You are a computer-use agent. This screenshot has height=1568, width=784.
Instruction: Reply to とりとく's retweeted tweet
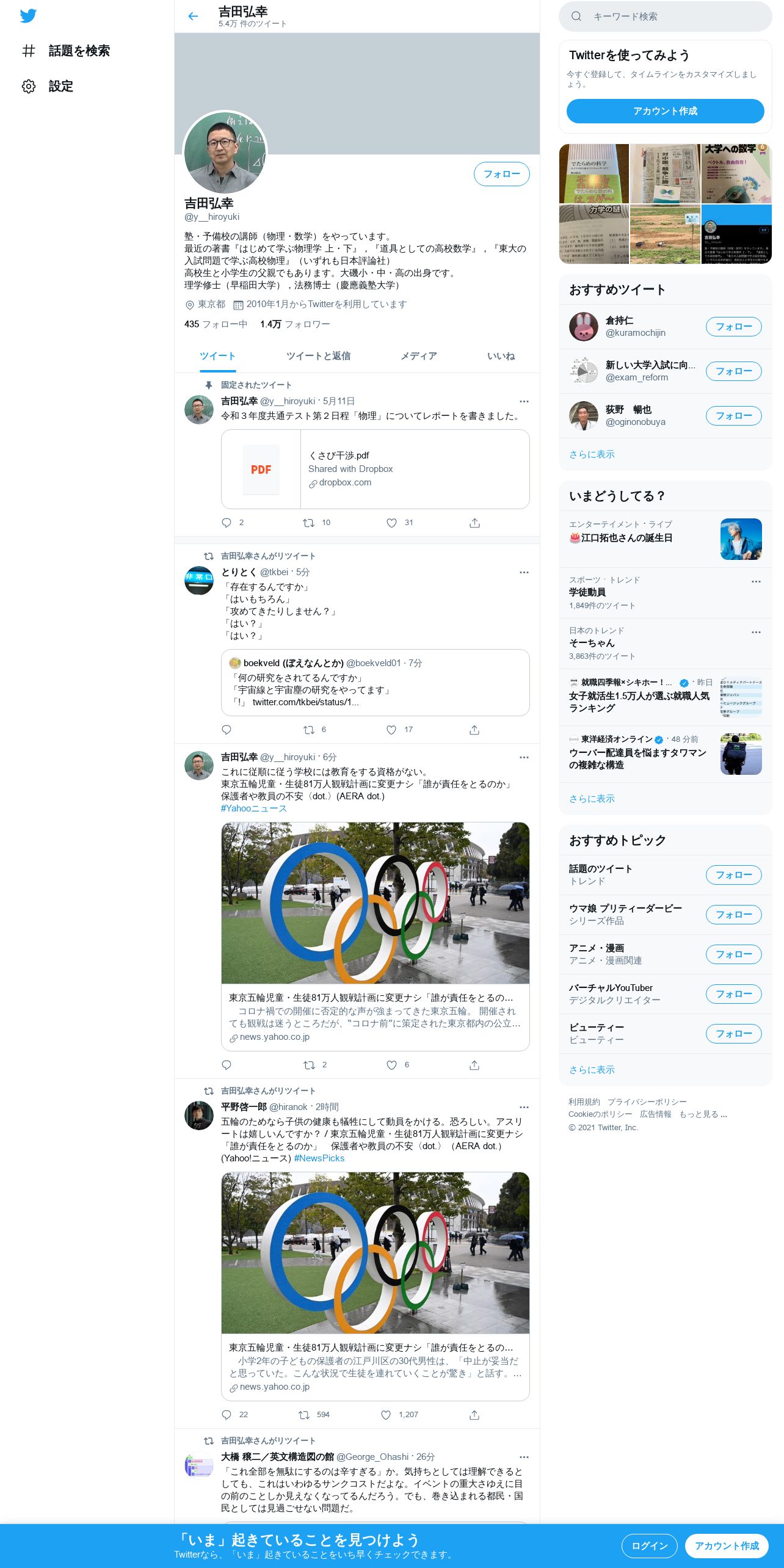pos(227,730)
